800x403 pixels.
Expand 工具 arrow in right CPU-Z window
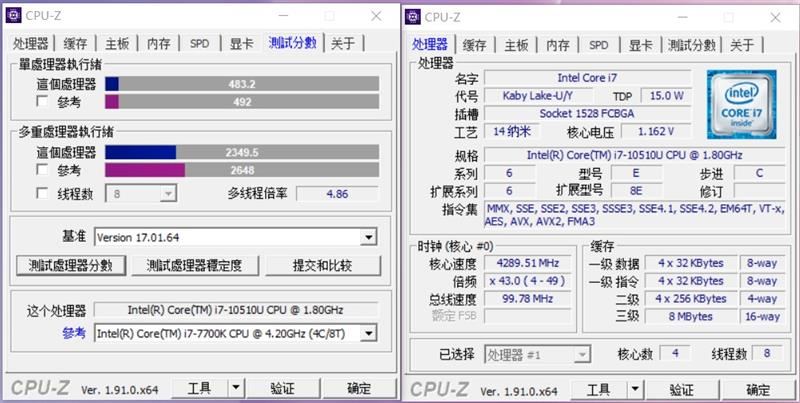tap(635, 390)
